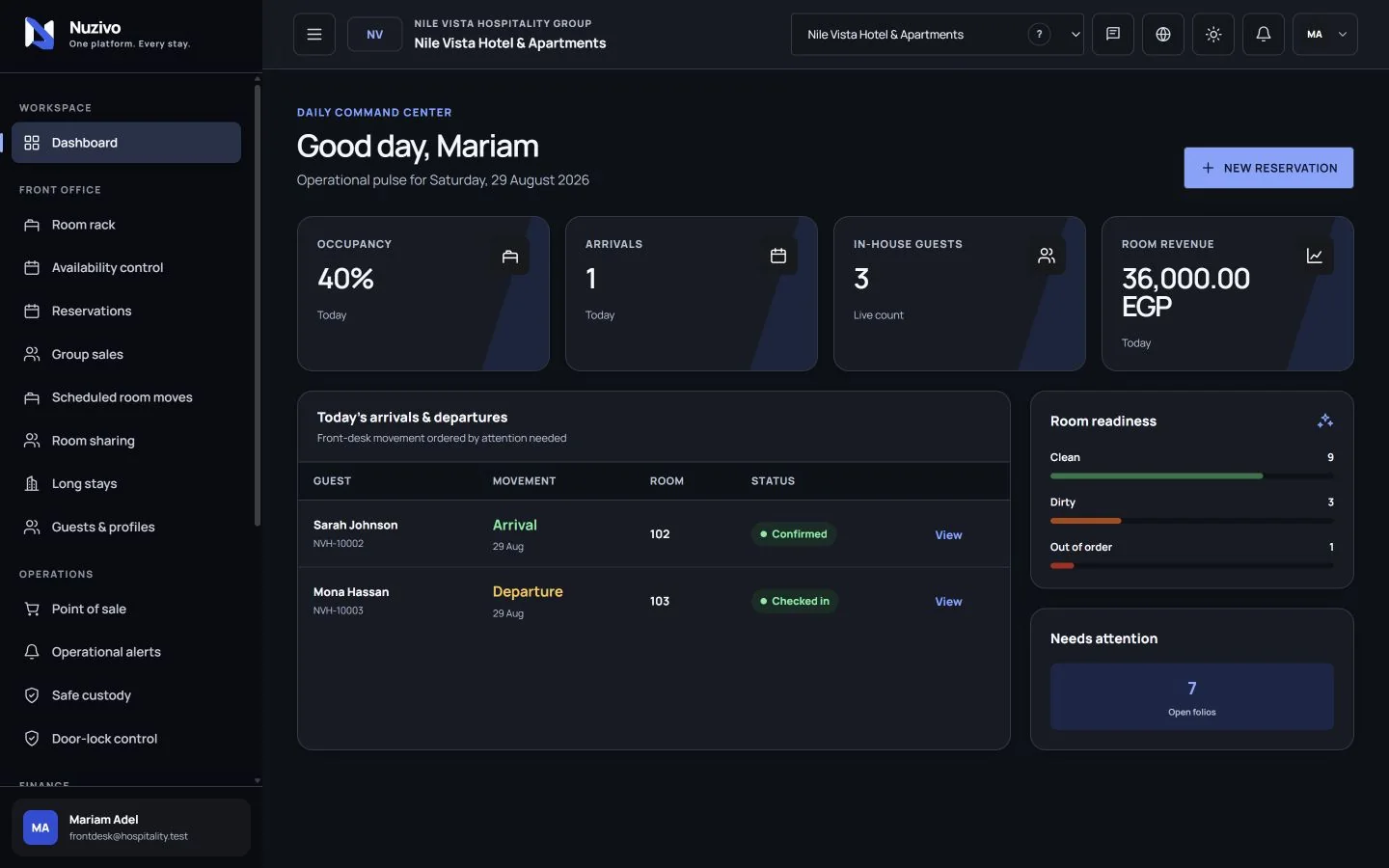Click the sidebar scrollbar
This screenshot has height=868, width=1389.
pos(258,305)
